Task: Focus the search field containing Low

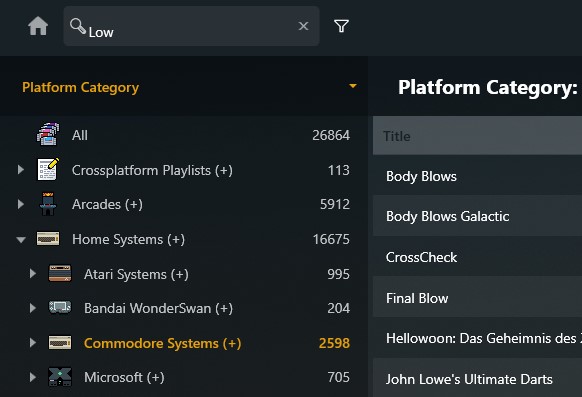Action: [x=191, y=26]
